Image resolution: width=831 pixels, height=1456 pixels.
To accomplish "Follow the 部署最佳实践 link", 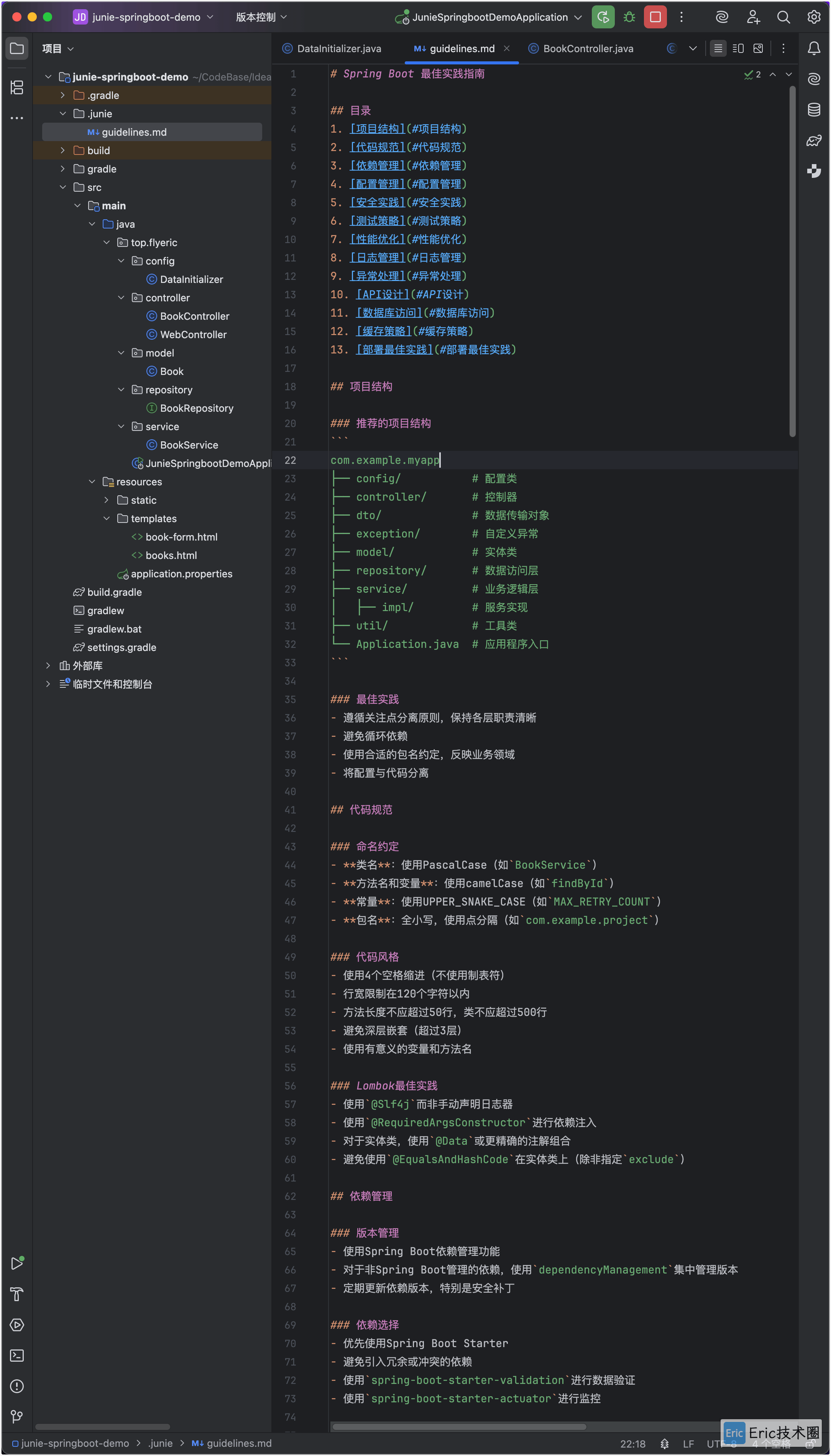I will (394, 349).
